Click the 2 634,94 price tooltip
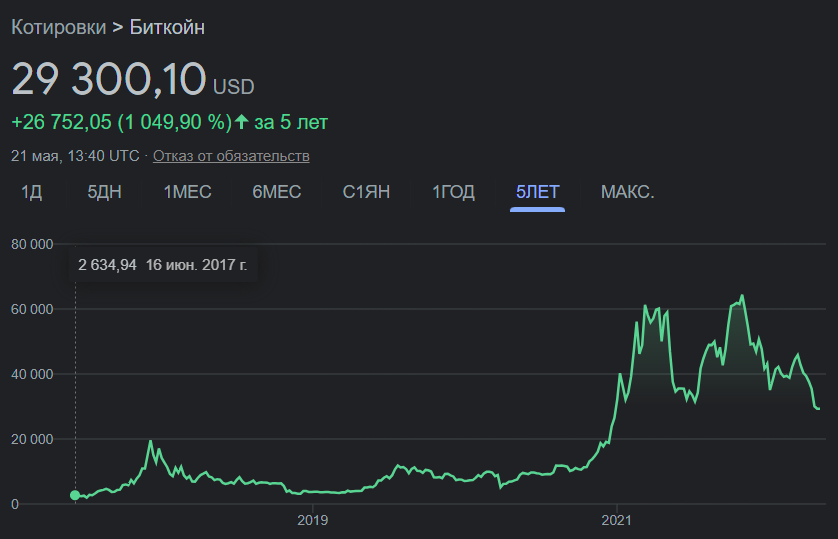 163,264
